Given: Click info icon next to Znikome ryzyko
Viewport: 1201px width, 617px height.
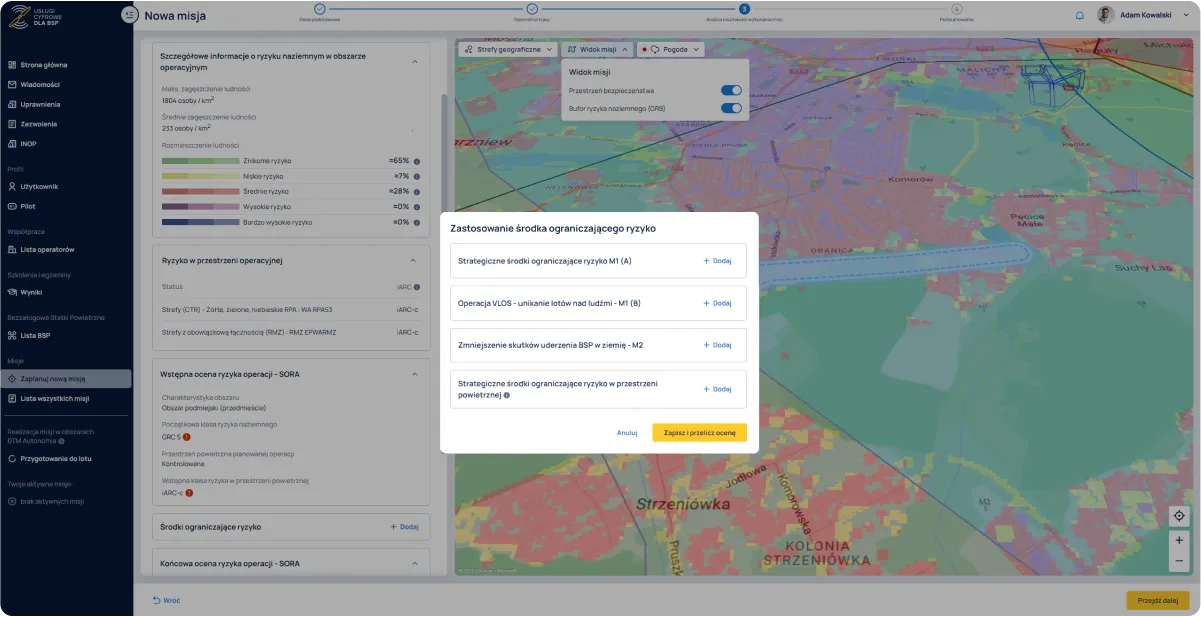Looking at the screenshot, I should click(x=417, y=160).
